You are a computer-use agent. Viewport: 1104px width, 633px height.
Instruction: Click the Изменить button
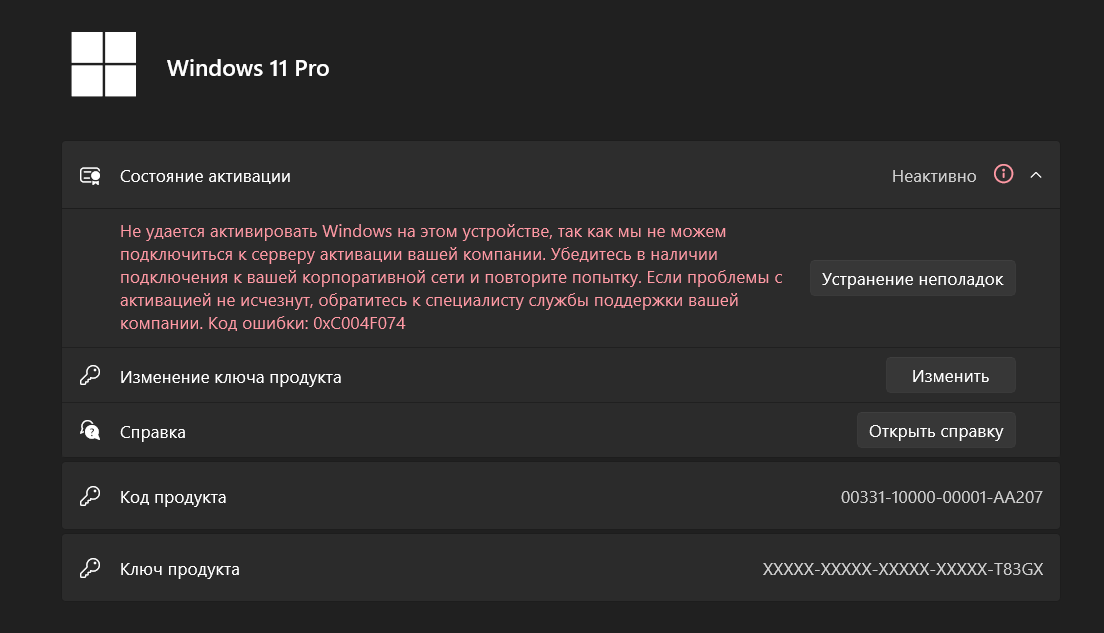click(x=951, y=375)
